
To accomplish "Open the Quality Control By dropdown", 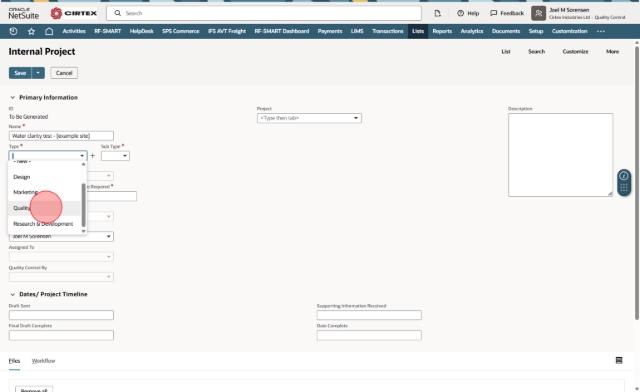I will click(x=61, y=277).
